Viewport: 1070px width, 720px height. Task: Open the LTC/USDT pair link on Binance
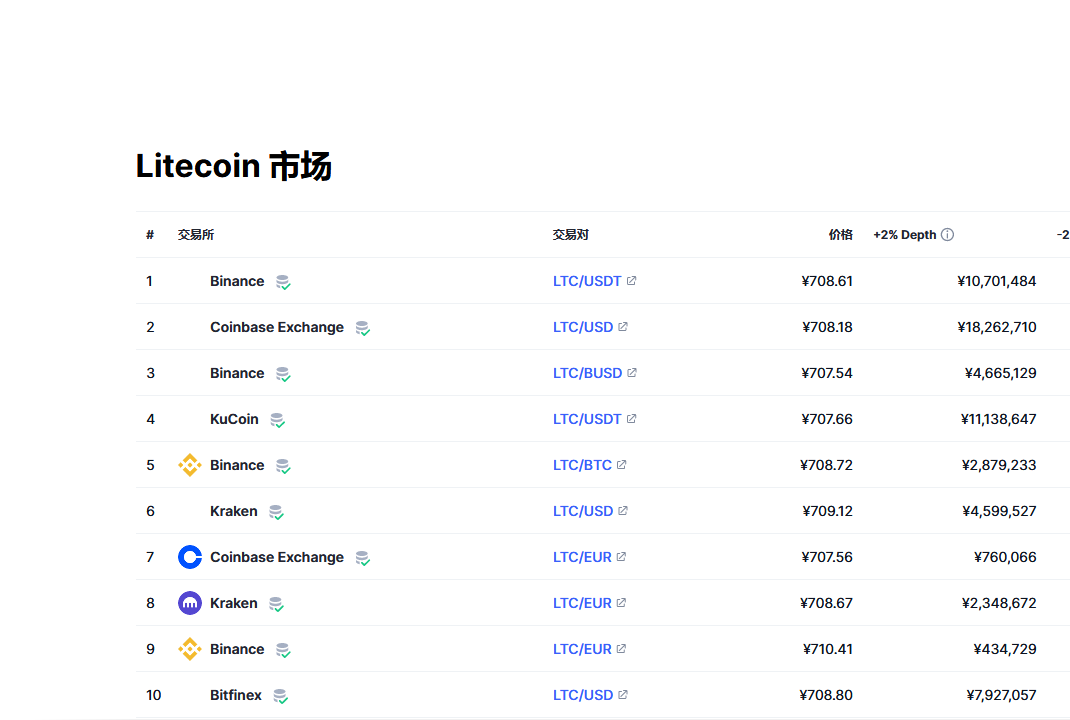pyautogui.click(x=587, y=281)
